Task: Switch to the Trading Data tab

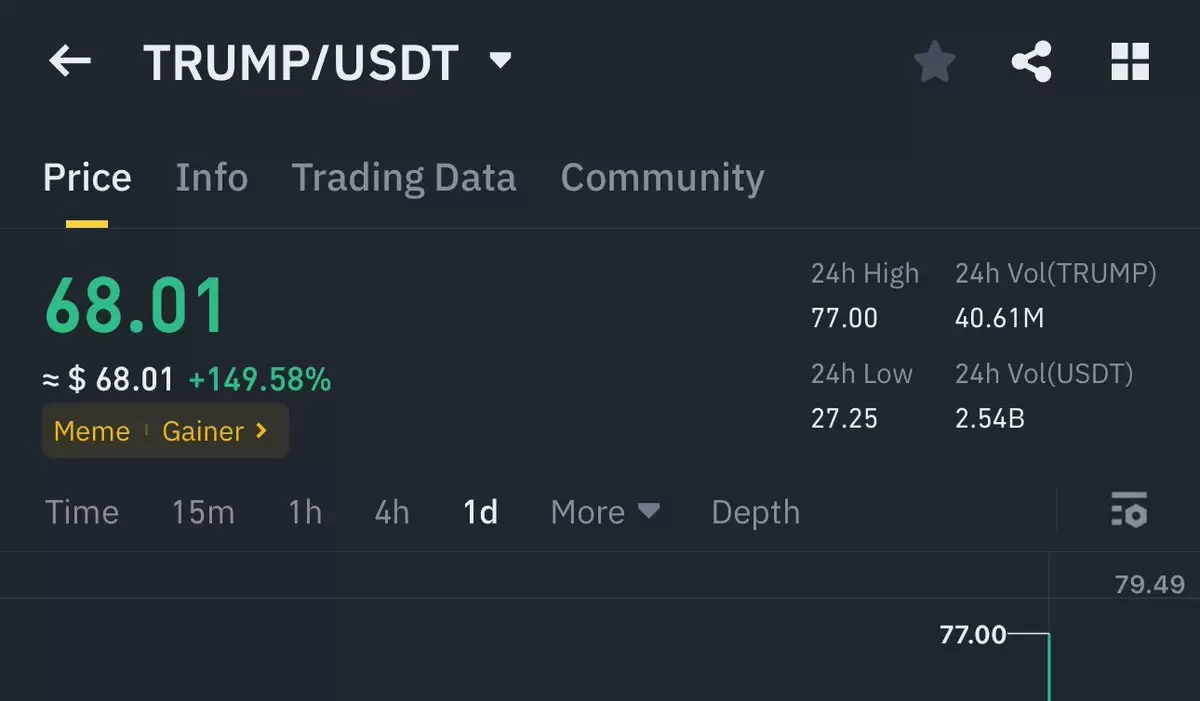Action: [x=404, y=178]
